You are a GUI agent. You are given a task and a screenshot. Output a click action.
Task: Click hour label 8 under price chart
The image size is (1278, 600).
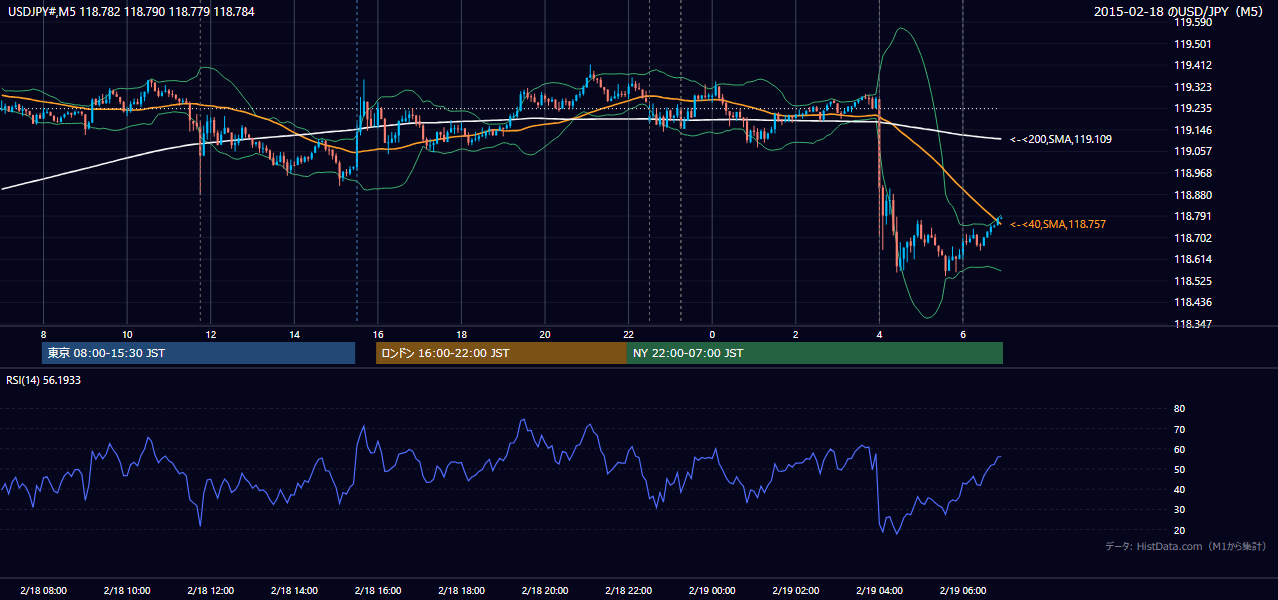(43, 334)
